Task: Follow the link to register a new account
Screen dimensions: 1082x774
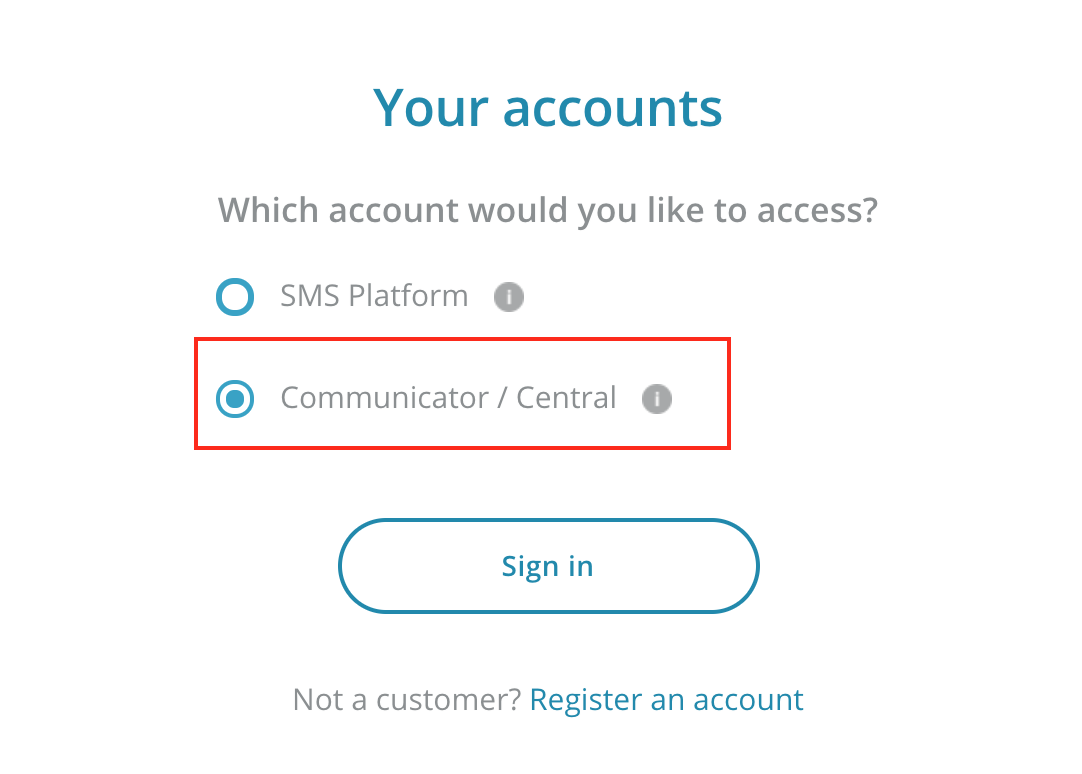Action: 666,699
